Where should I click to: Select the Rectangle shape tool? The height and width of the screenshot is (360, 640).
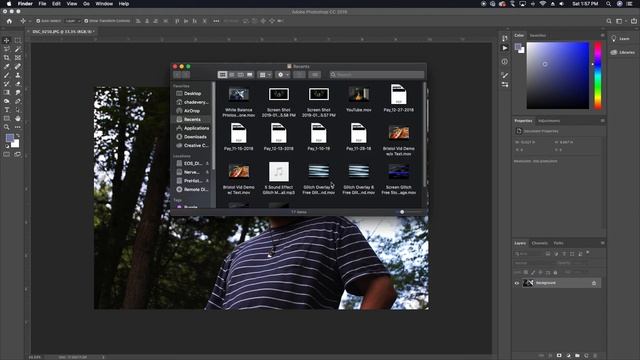point(7,118)
